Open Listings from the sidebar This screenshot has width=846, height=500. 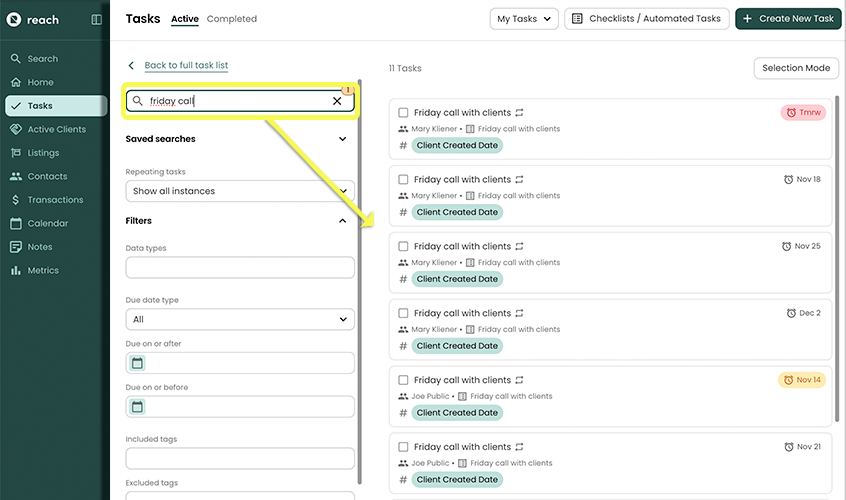(x=43, y=153)
